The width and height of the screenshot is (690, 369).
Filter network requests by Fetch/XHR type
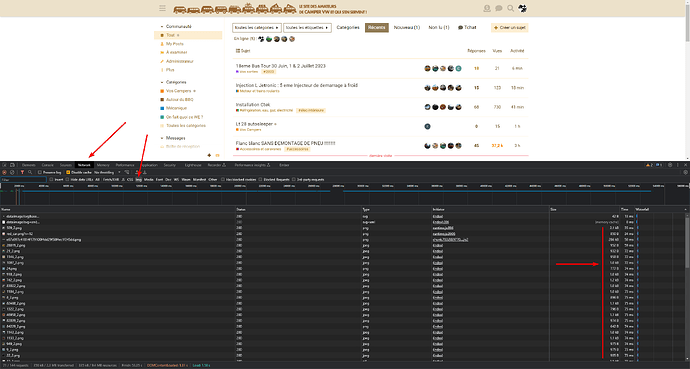tap(111, 179)
